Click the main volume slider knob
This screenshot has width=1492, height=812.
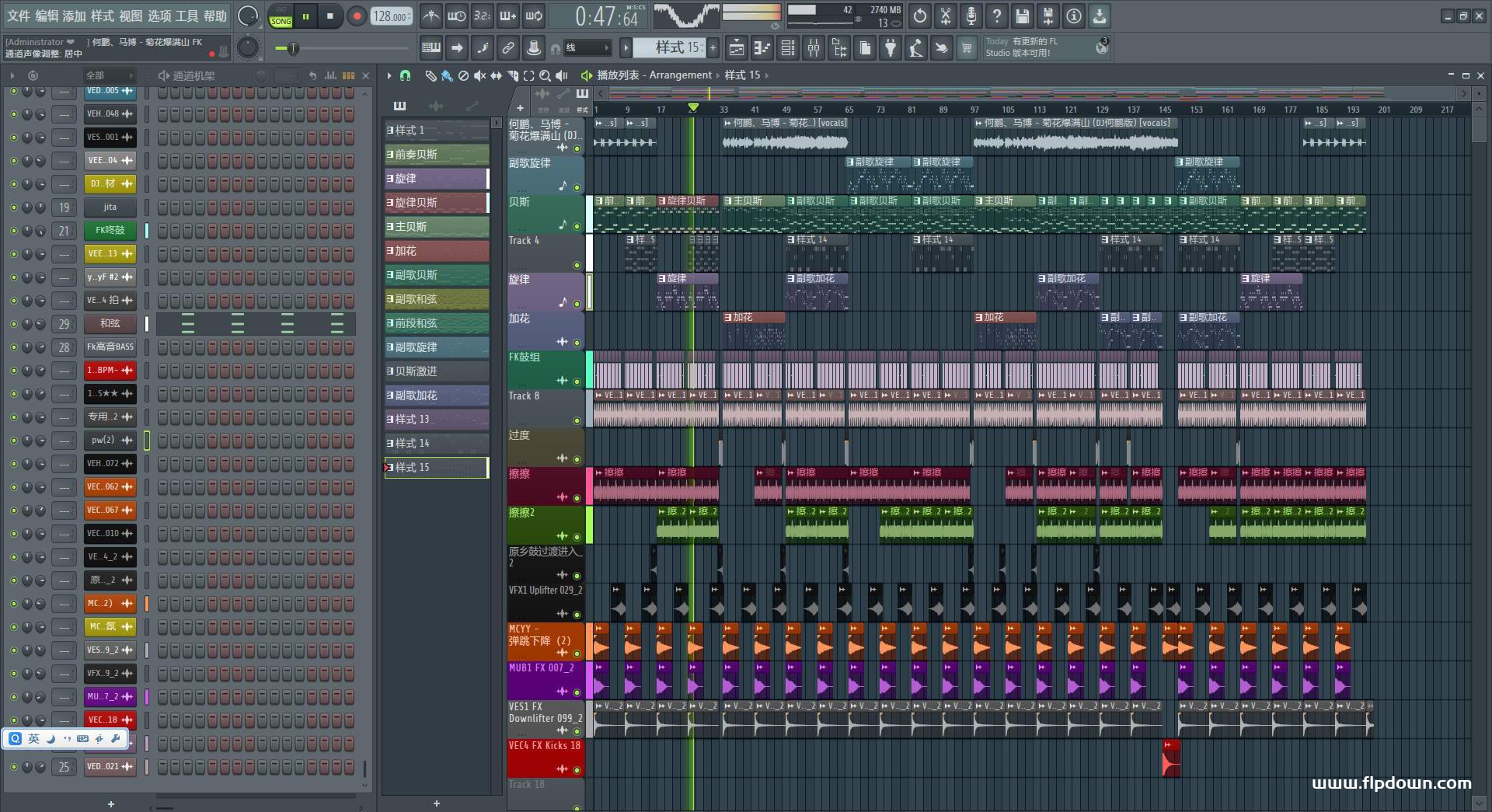point(293,49)
